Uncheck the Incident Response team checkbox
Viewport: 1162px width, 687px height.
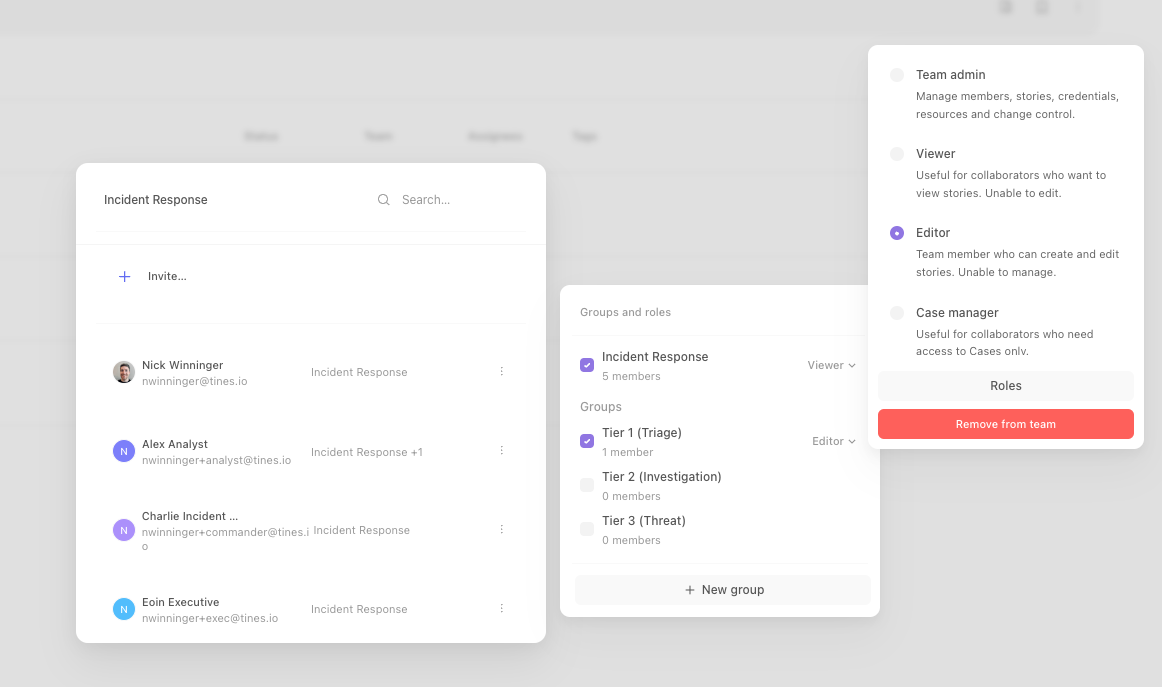[587, 365]
